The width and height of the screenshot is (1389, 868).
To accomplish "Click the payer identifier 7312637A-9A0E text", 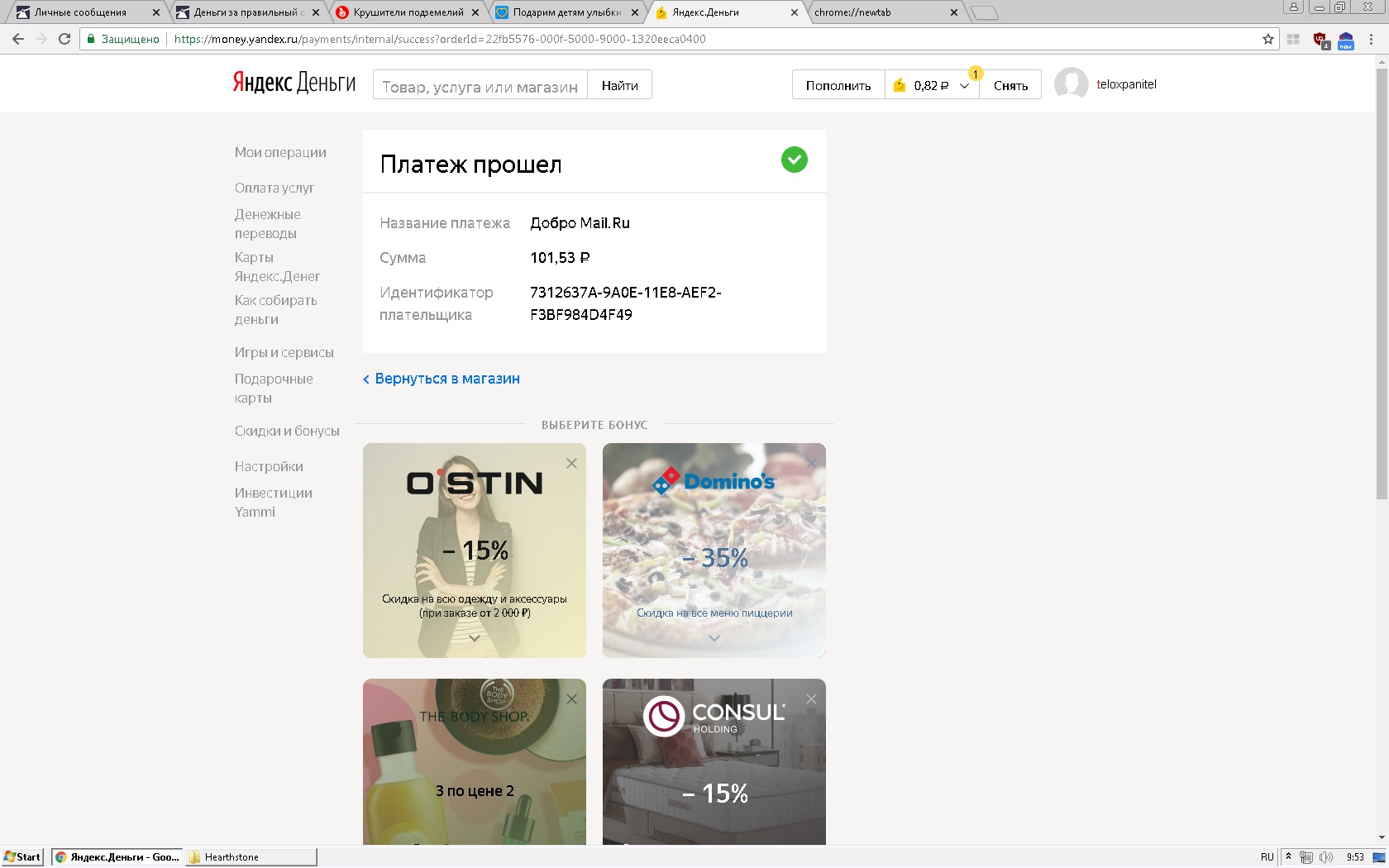I will pos(626,303).
